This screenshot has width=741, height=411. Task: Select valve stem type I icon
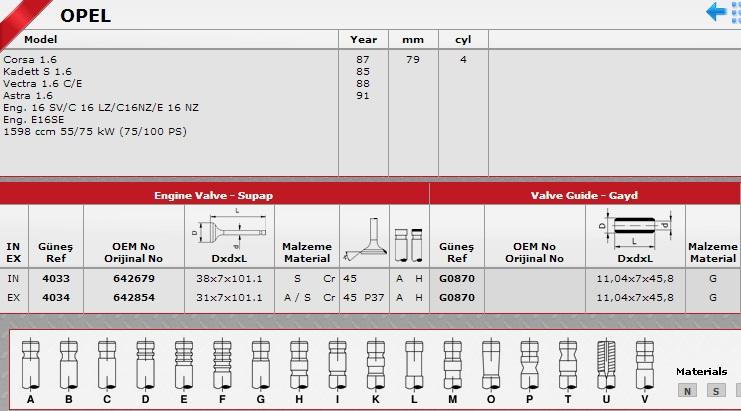(337, 364)
